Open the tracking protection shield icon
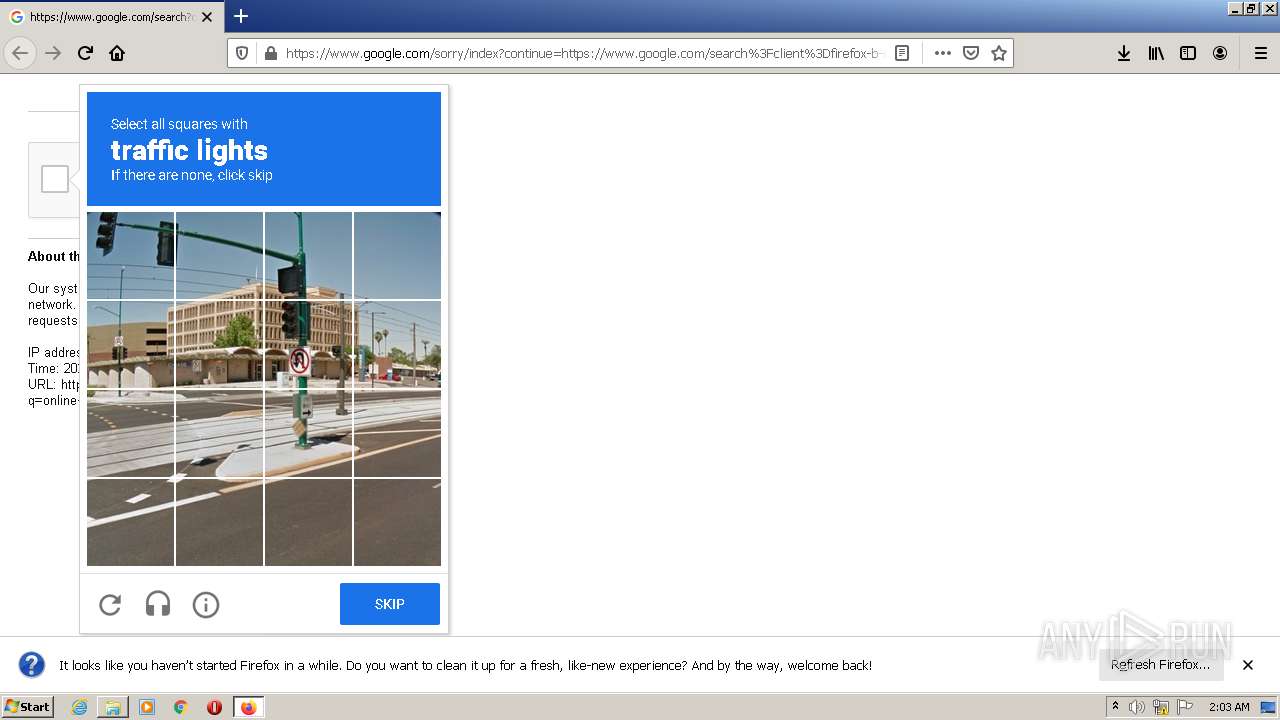Screen dimensions: 1280x720 (242, 53)
